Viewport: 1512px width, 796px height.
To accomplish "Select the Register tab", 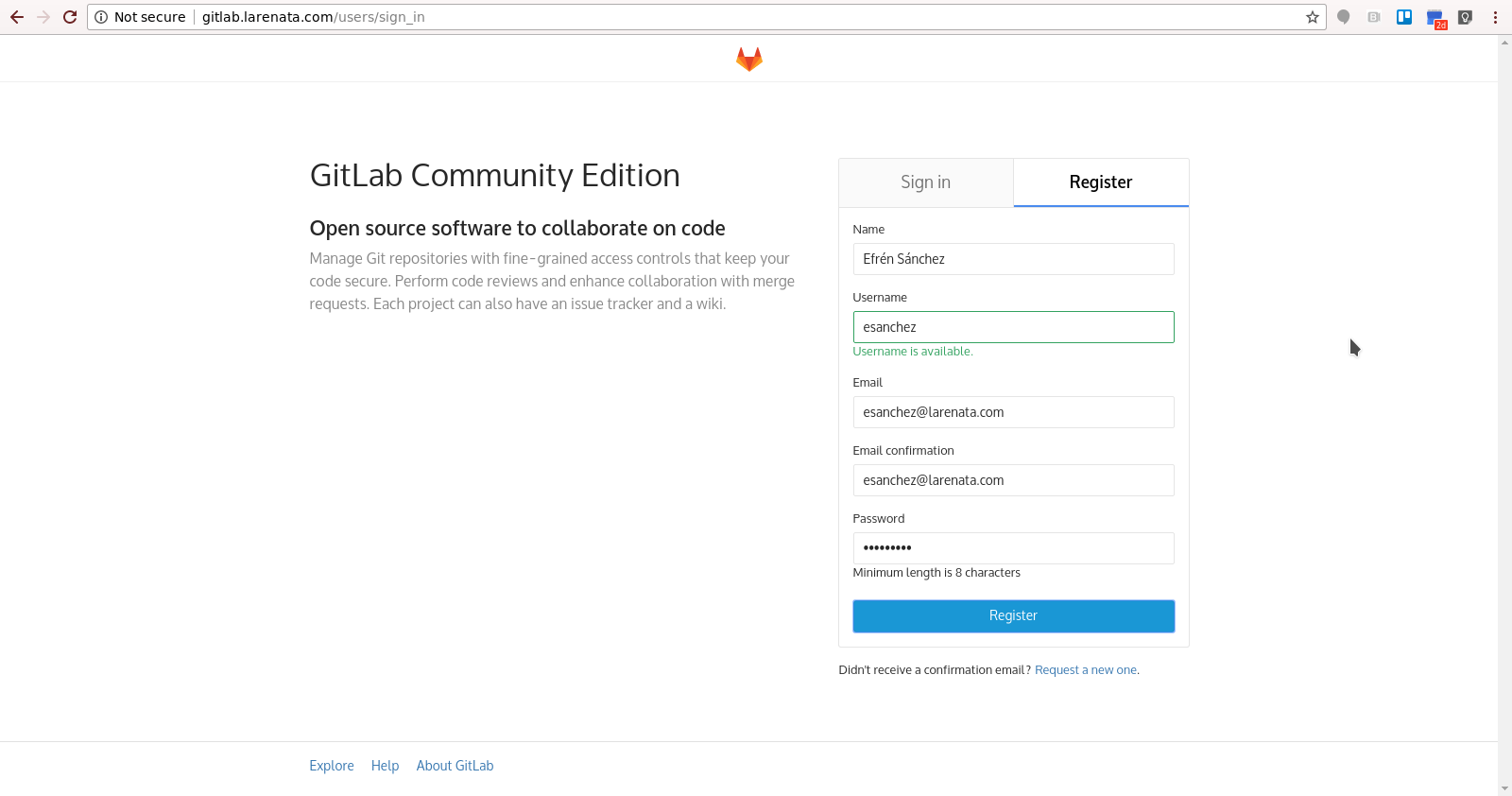I will 1100,182.
